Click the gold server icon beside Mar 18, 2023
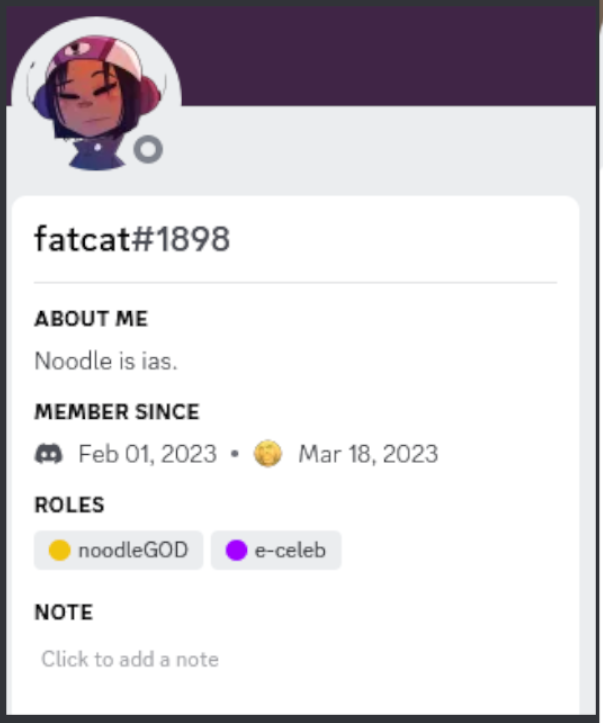 coord(267,454)
